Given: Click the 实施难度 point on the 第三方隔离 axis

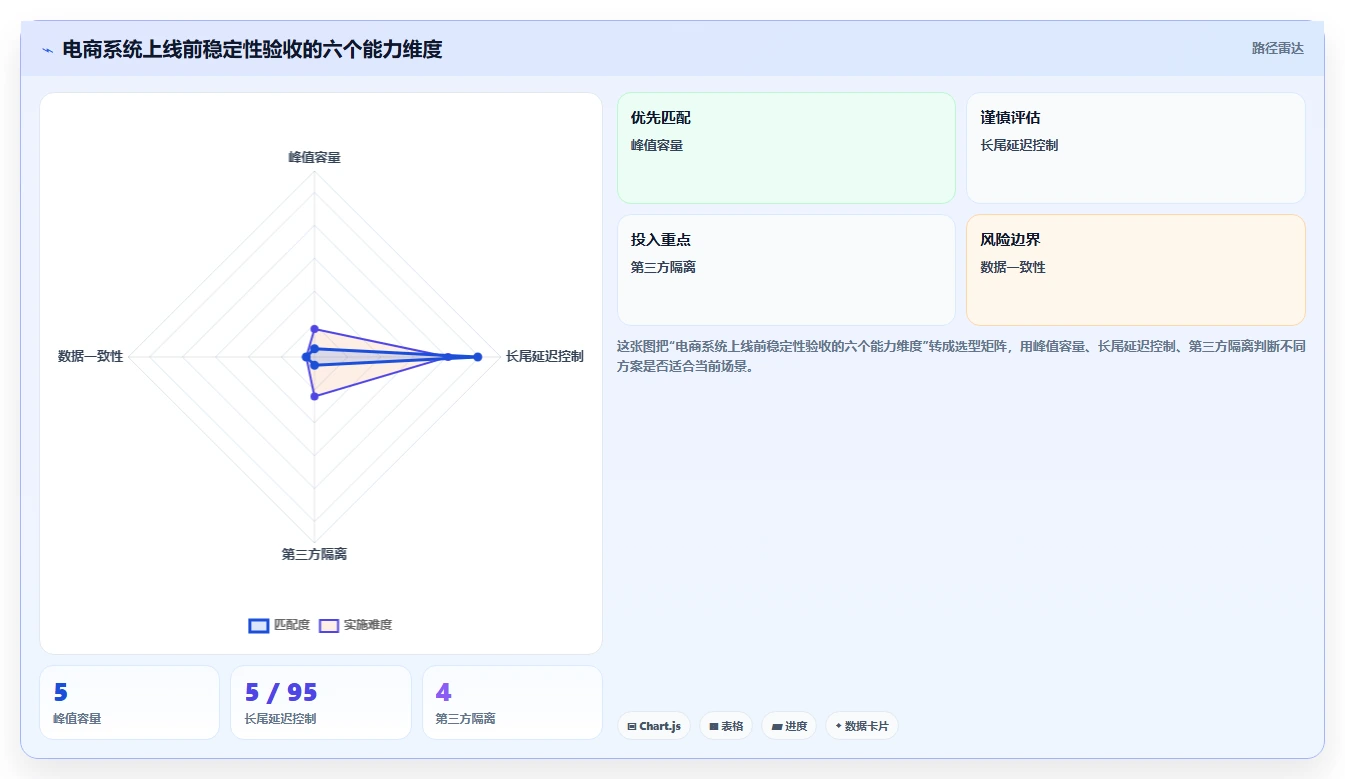Looking at the screenshot, I should pos(314,397).
